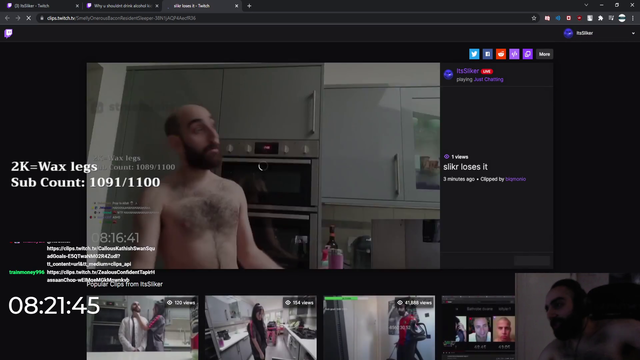The image size is (640, 360).
Task: Open the Extensions puzzle piece menu
Action: [600, 18]
